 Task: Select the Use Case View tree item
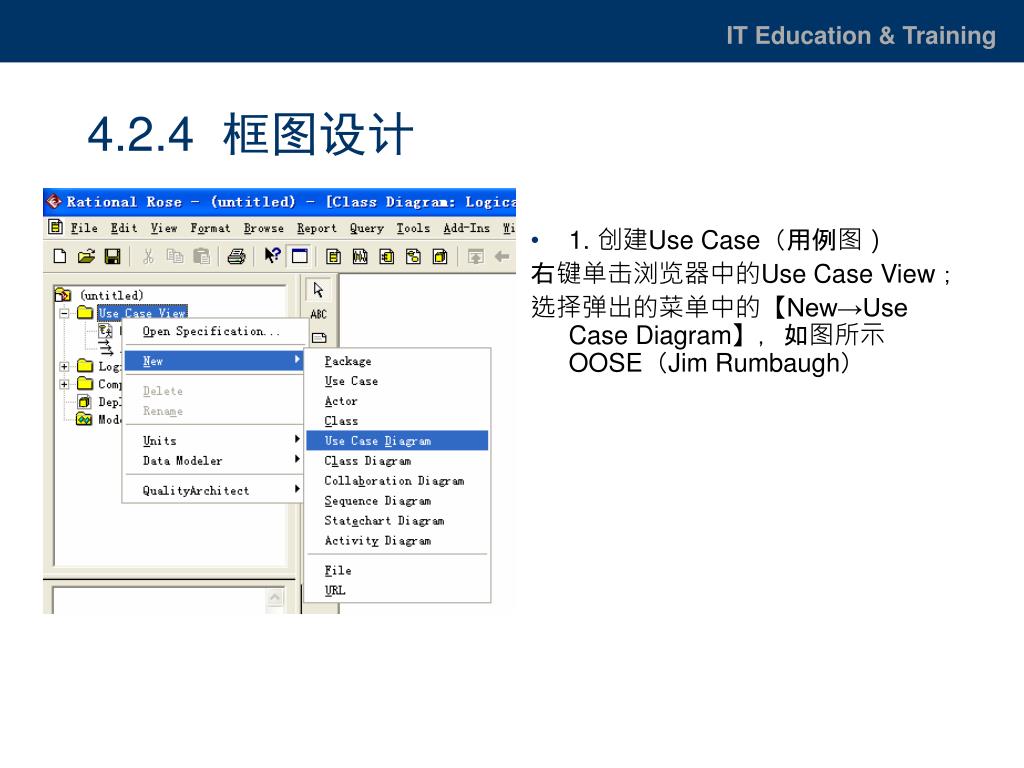point(142,313)
